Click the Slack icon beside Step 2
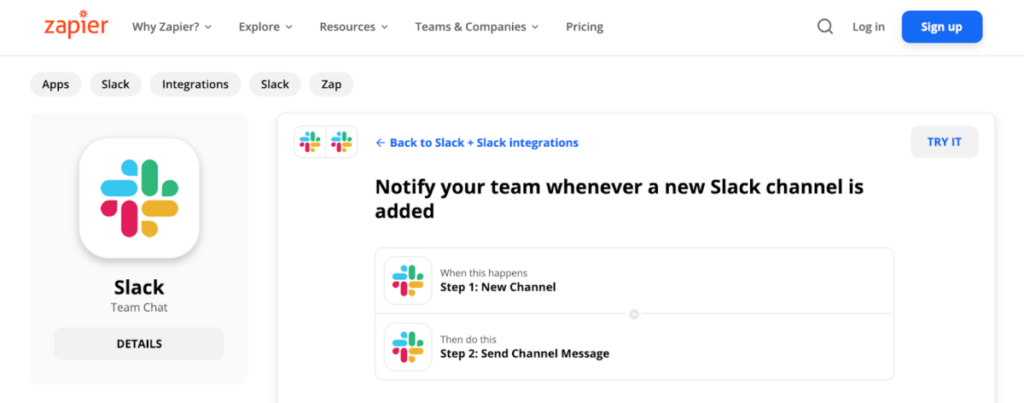 click(408, 347)
